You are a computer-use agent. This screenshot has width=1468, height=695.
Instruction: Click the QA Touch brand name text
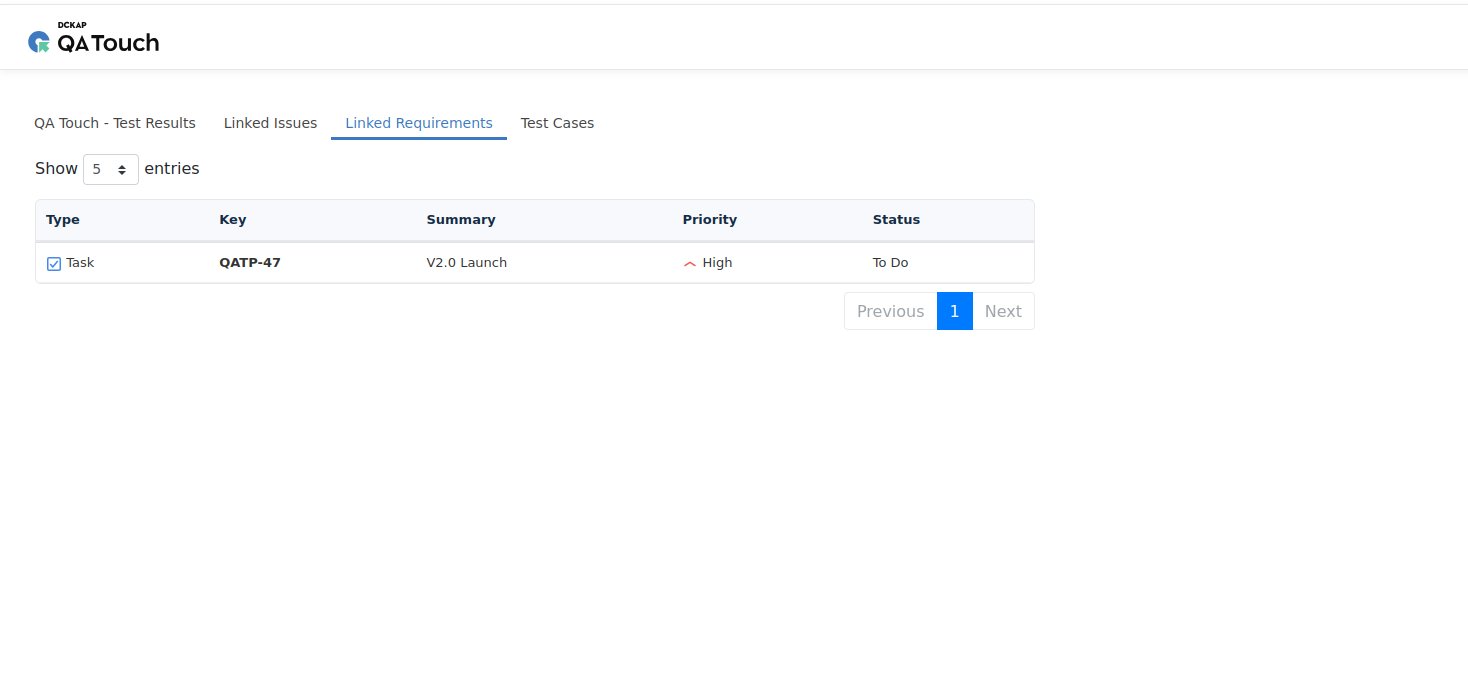pos(108,43)
